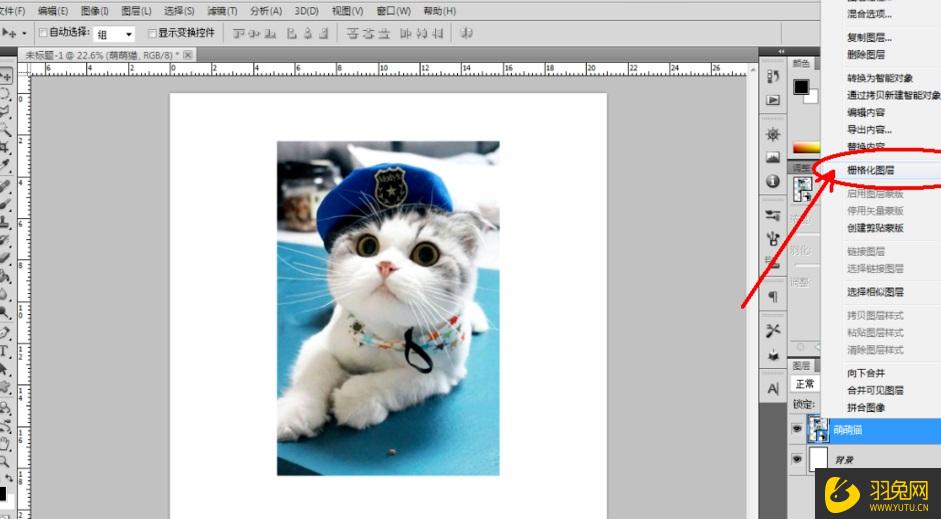Select the Polygonal Lasso tool
This screenshot has height=519, width=941.
pos(5,111)
